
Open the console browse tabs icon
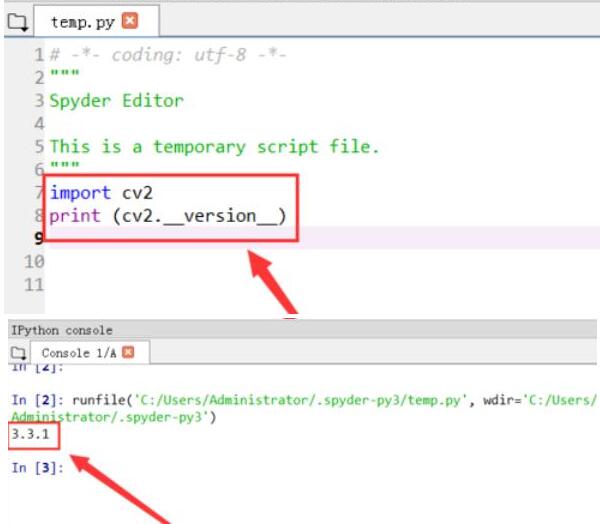tap(16, 353)
